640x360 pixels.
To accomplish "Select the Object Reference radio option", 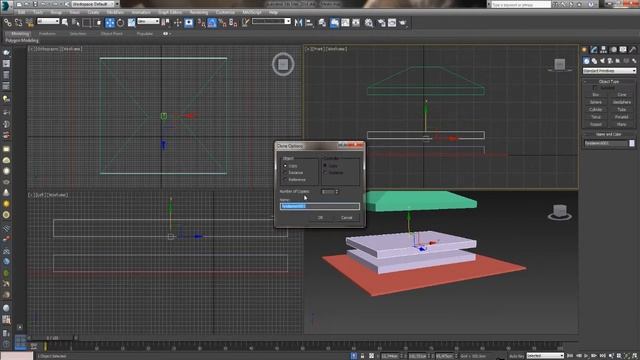I will 285,180.
